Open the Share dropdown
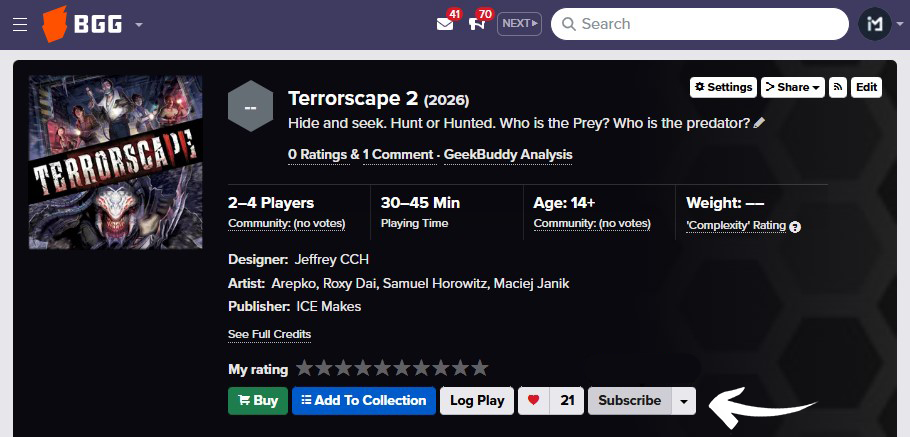Screen dimensions: 910x437 coord(792,87)
